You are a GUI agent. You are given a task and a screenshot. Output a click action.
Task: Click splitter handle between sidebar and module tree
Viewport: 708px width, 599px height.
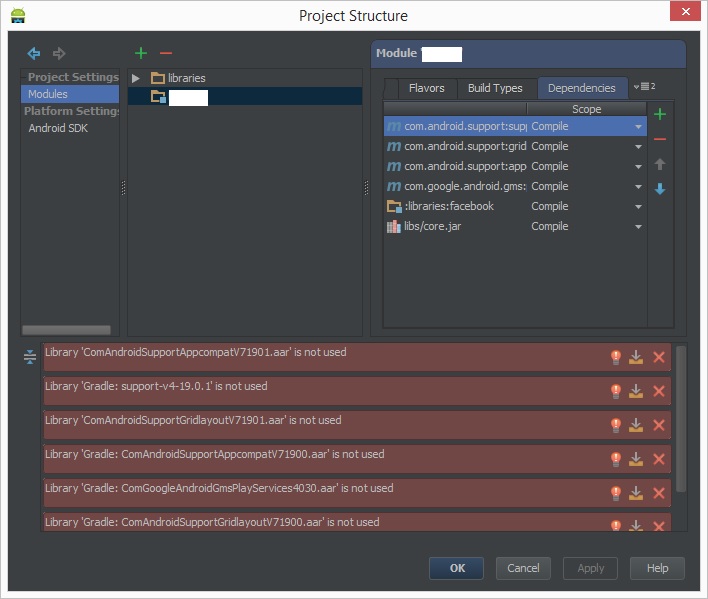click(x=123, y=188)
